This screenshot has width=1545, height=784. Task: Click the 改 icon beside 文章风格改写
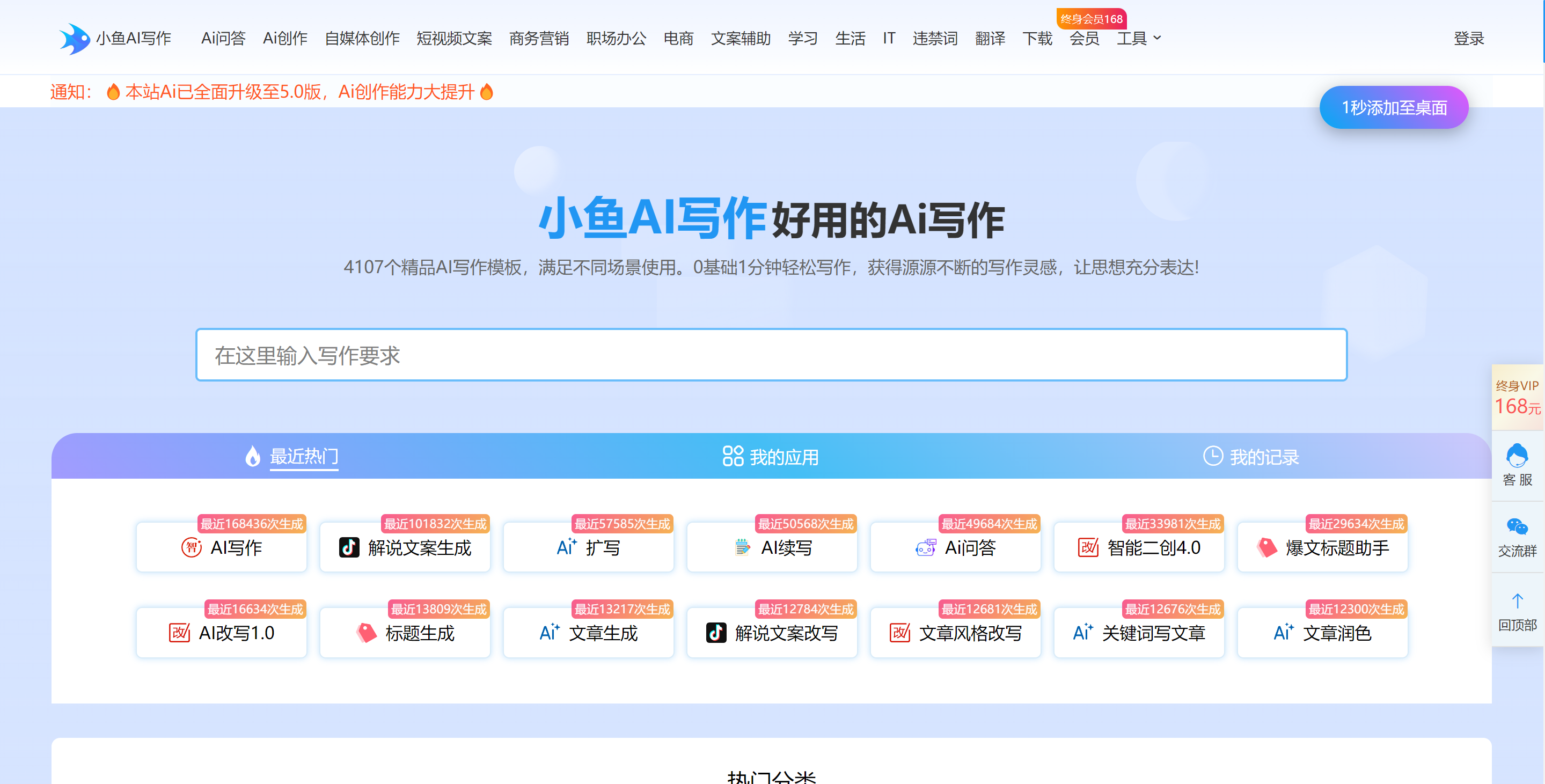tap(900, 632)
